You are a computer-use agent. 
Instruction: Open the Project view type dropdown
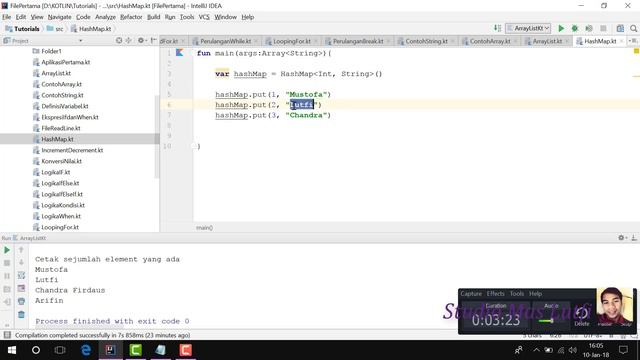point(80,41)
